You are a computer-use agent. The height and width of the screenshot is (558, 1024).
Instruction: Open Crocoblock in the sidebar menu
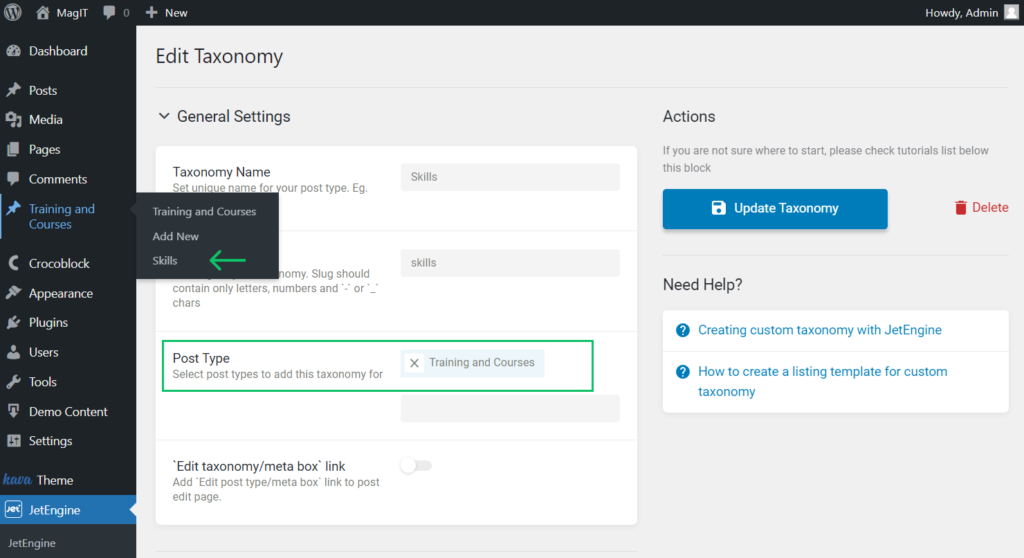tap(59, 263)
